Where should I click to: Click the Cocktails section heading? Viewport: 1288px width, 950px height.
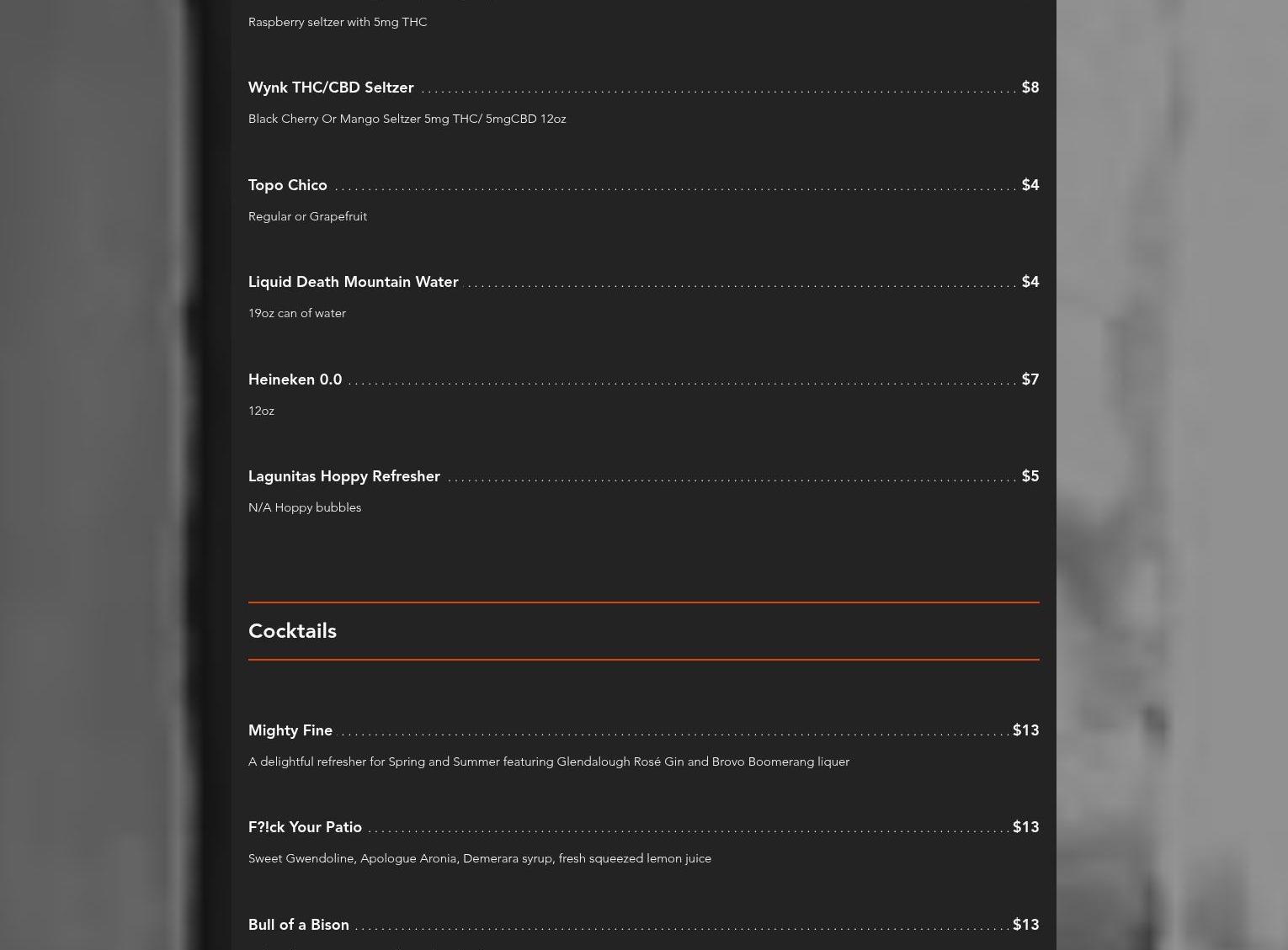(x=292, y=631)
